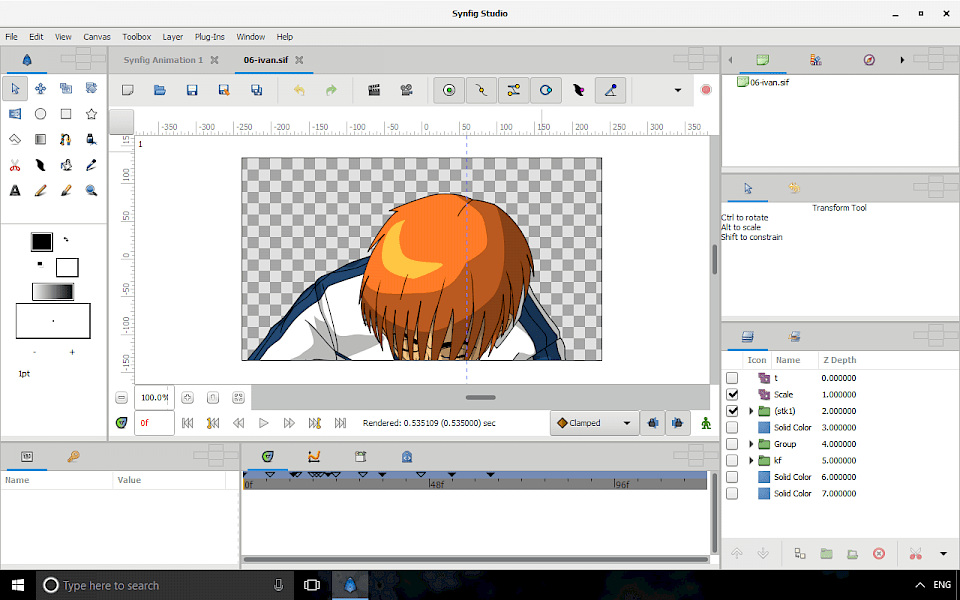This screenshot has width=960, height=600.
Task: Click the right tab-scroll arrow in the canvas browser panel
Action: point(902,60)
